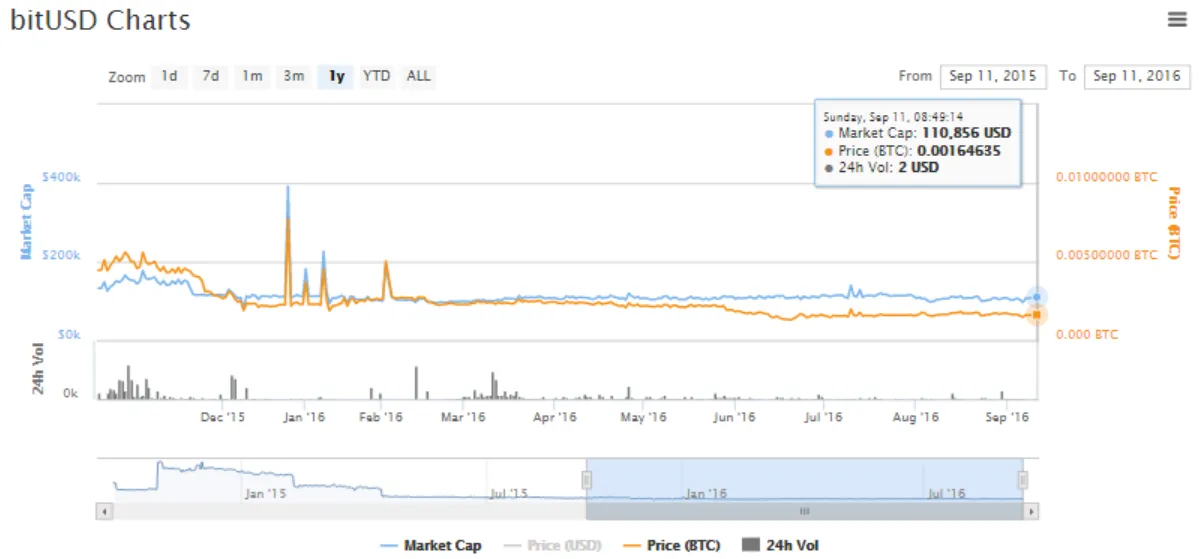Toggle the Market Cap series in legend
Viewport: 1203px width, 559px height.
431,545
